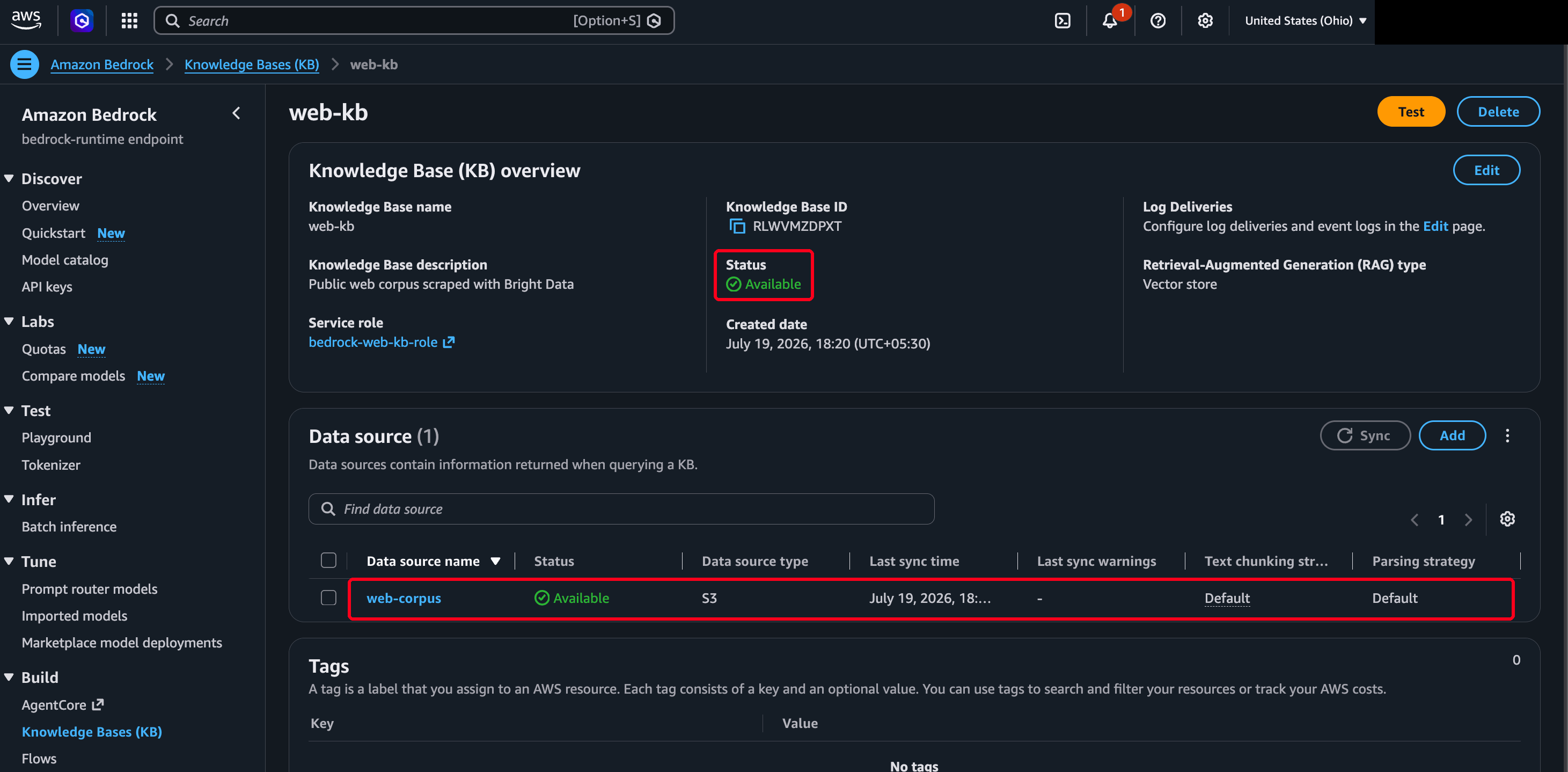Click page number 1 in pagination
This screenshot has height=772, width=1568.
point(1441,519)
